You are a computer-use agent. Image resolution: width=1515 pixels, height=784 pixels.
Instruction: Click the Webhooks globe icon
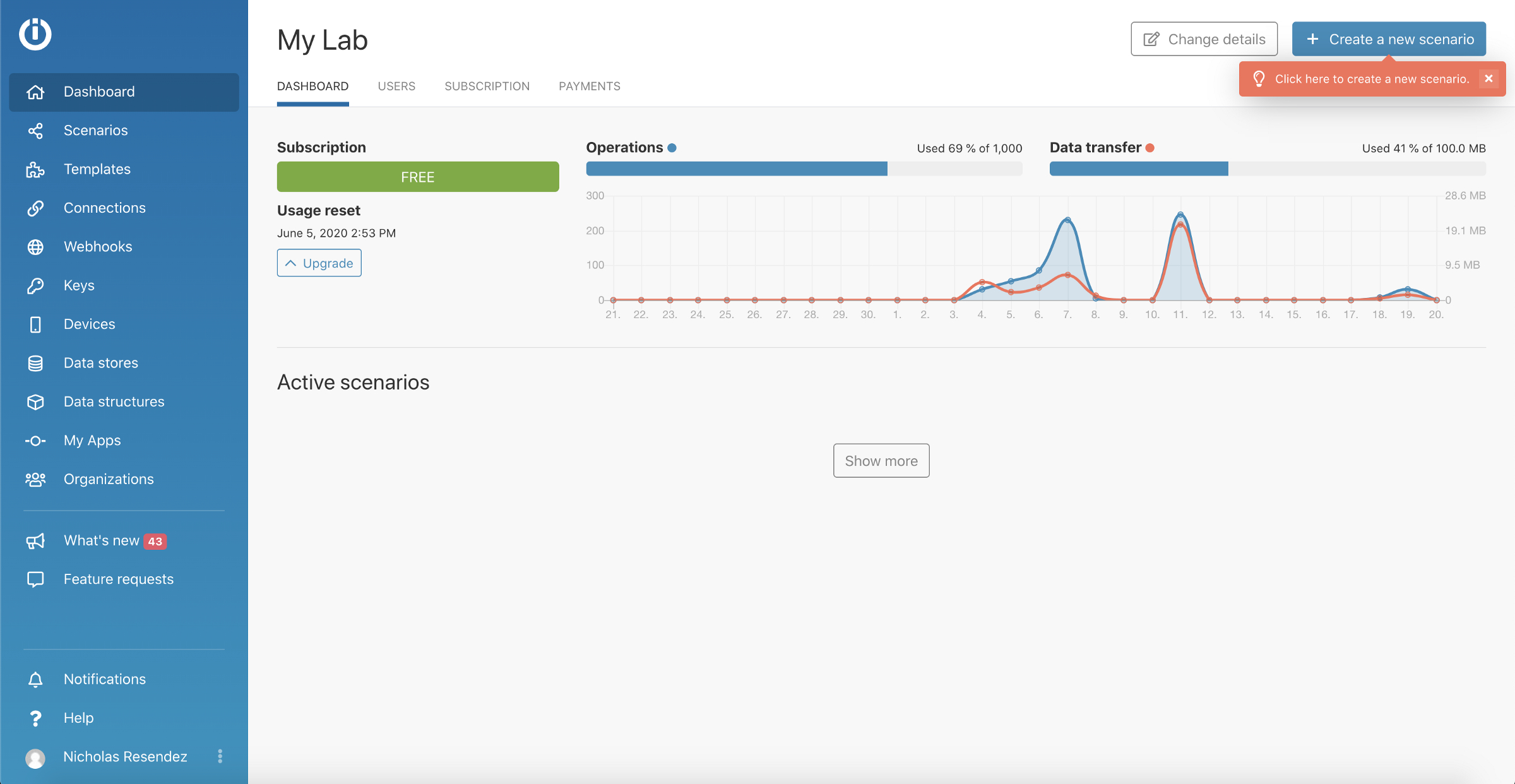35,247
